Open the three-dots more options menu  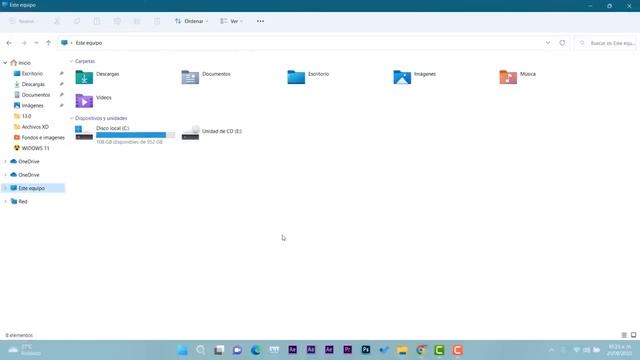click(x=260, y=21)
